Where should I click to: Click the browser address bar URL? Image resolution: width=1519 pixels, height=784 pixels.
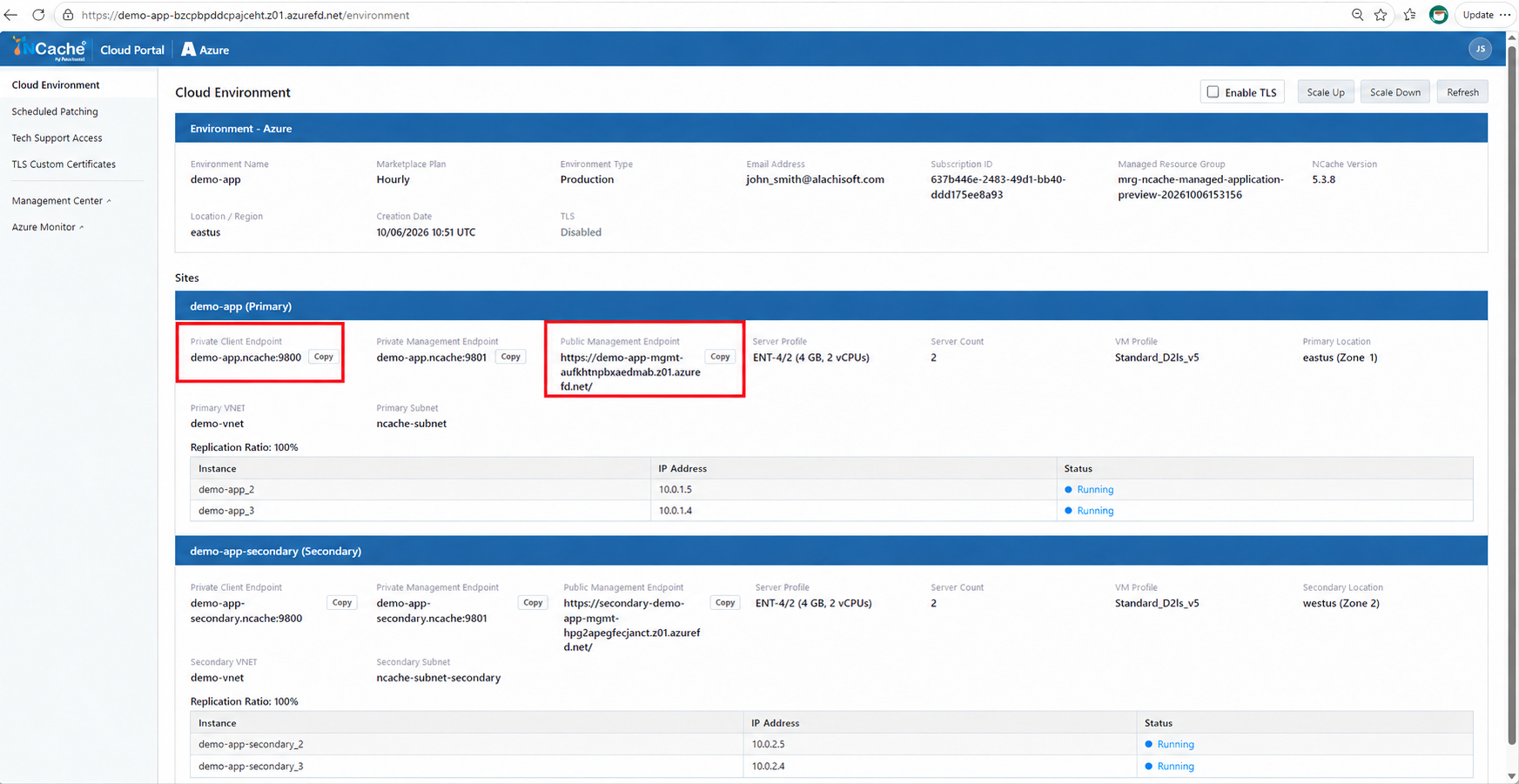coord(245,15)
